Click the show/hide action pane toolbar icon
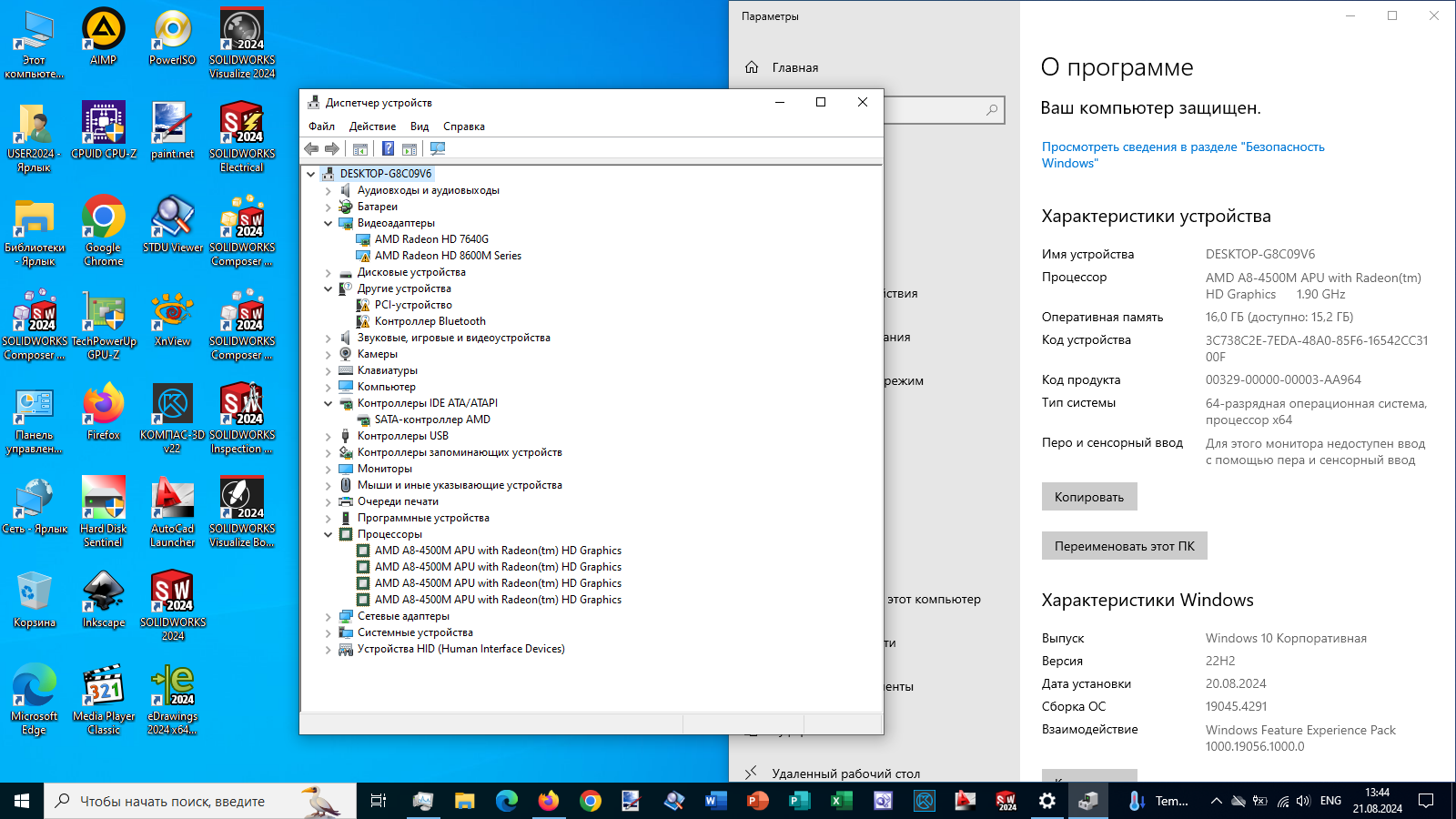The height and width of the screenshot is (819, 1456). click(x=409, y=148)
